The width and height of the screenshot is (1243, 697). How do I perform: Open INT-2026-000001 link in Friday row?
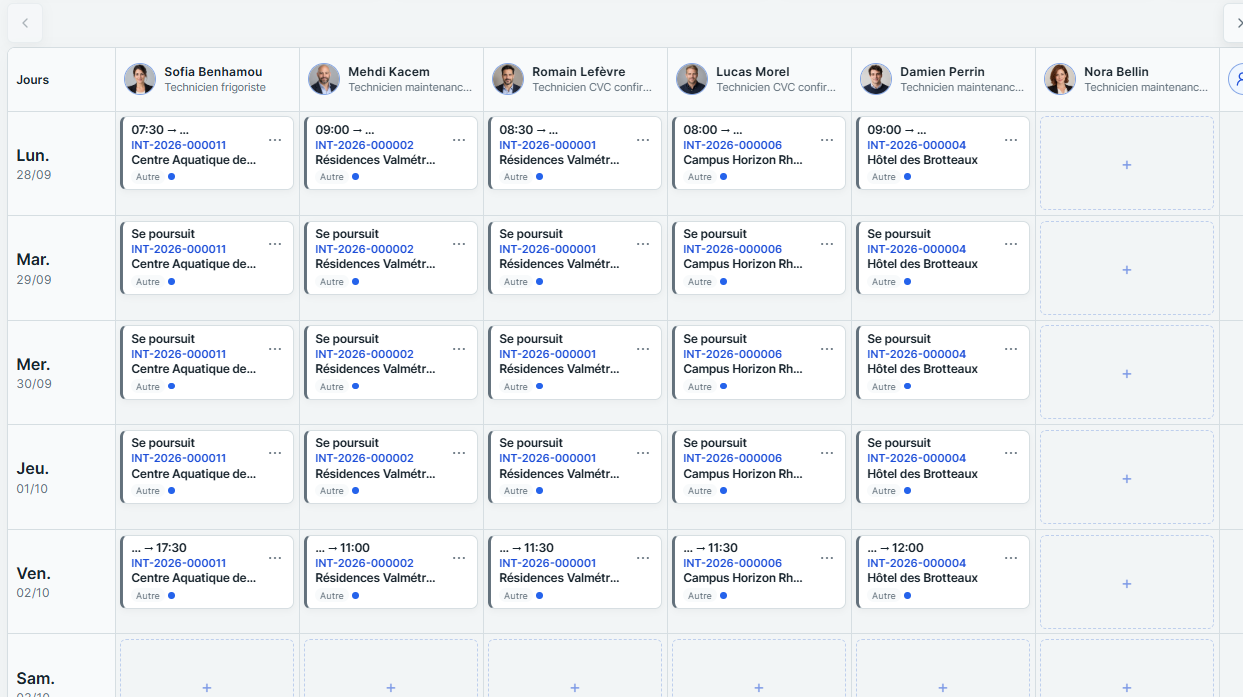[x=548, y=563]
